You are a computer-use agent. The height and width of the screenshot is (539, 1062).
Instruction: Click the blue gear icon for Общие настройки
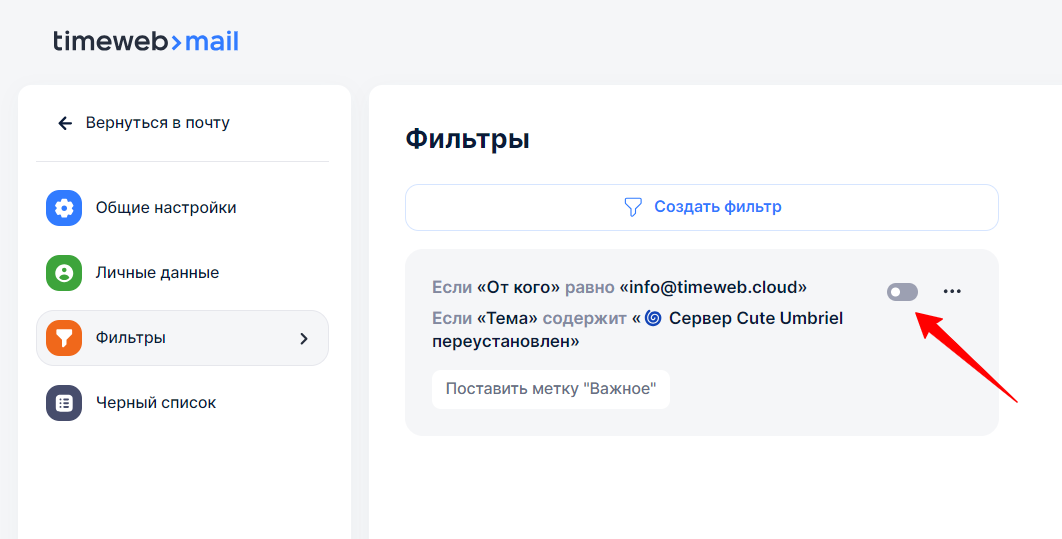64,208
